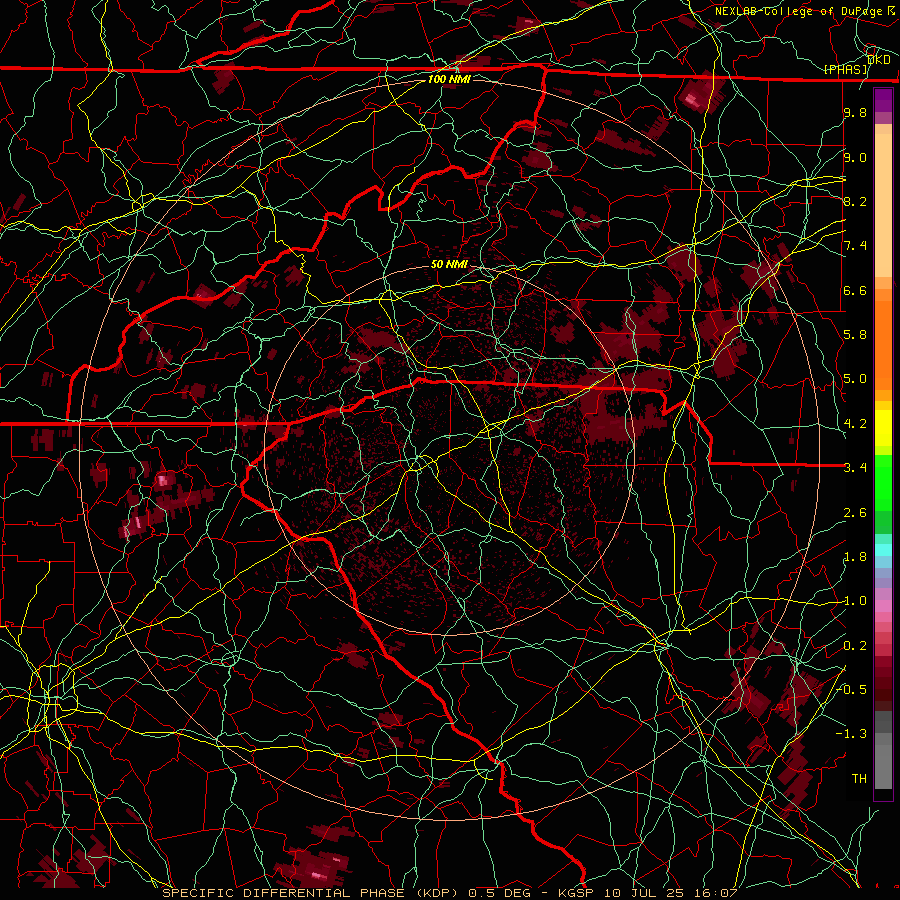
Task: Click the DKD label above the legend
Action: pos(879,60)
